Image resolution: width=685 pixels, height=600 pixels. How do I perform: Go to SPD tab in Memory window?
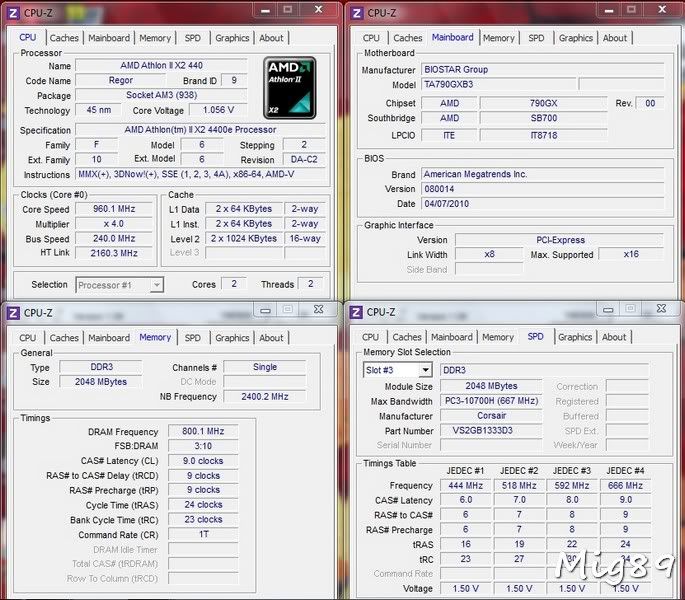192,338
